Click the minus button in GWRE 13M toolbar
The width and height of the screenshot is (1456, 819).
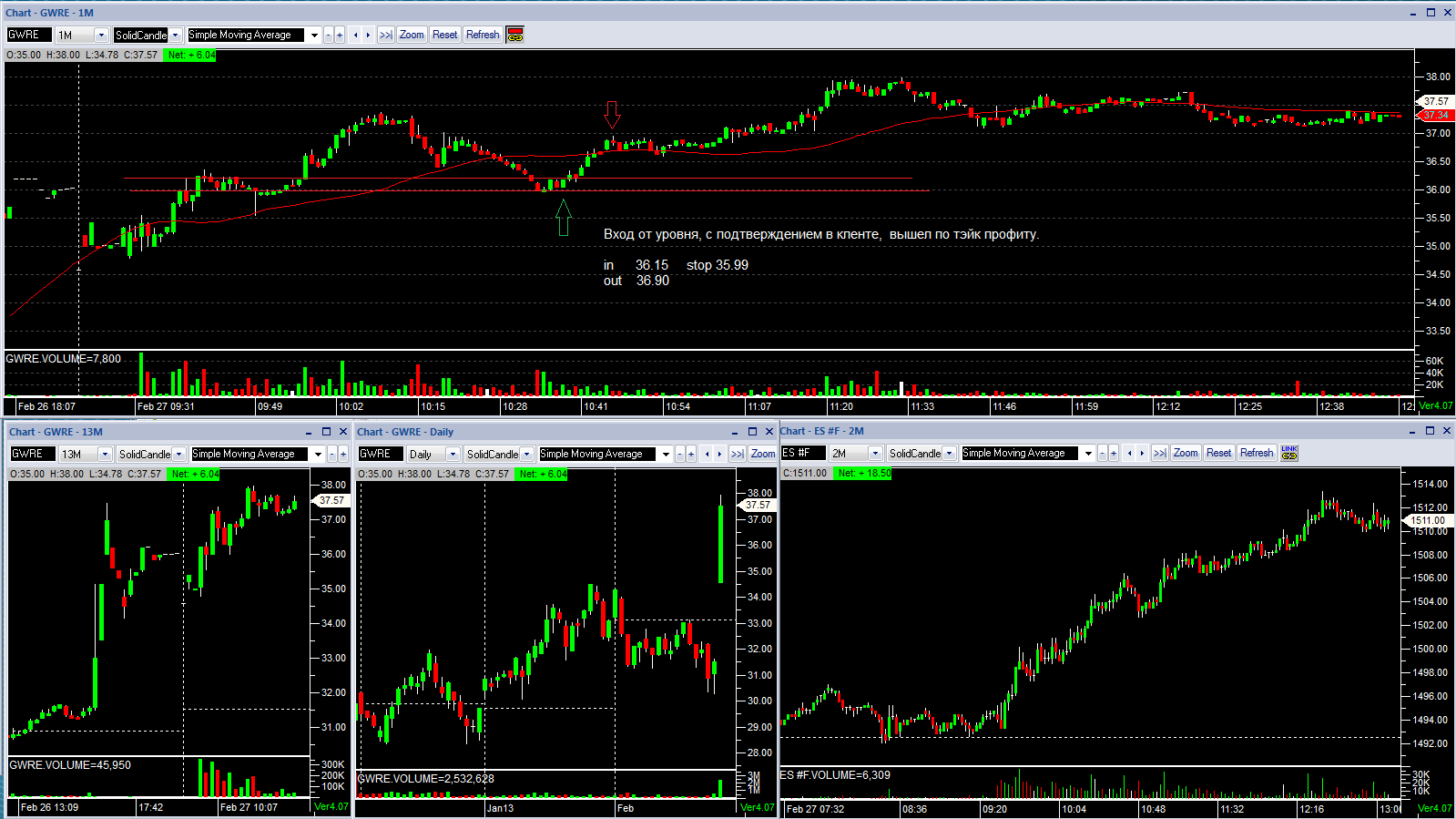[332, 454]
